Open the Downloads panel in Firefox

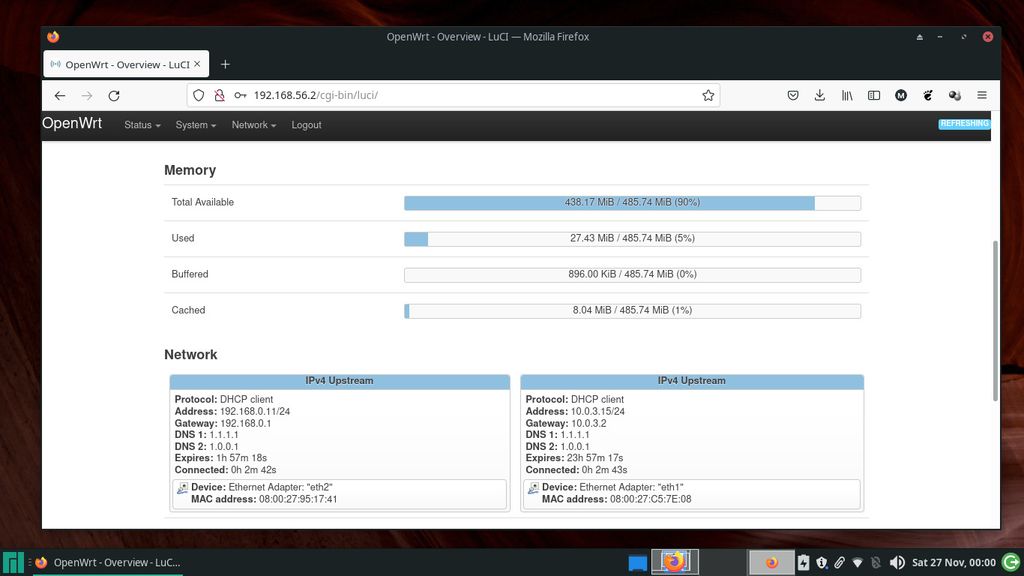point(820,94)
